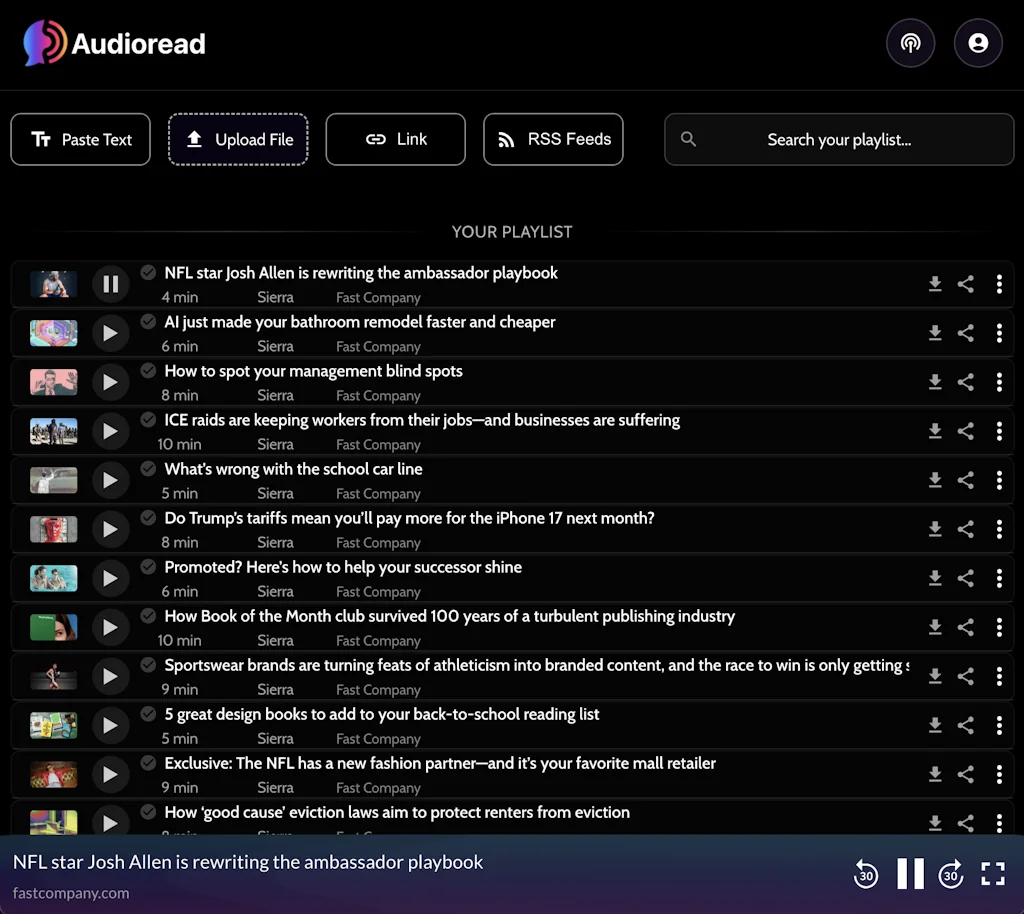Download the 'ICE raids are keeping workers' episode
1024x914 pixels.
(x=935, y=431)
